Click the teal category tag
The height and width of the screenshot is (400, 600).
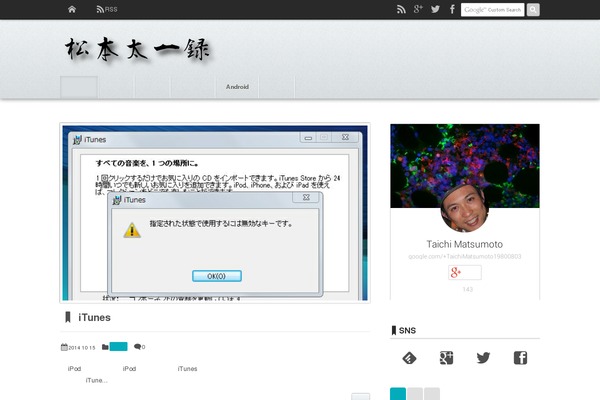coord(118,346)
